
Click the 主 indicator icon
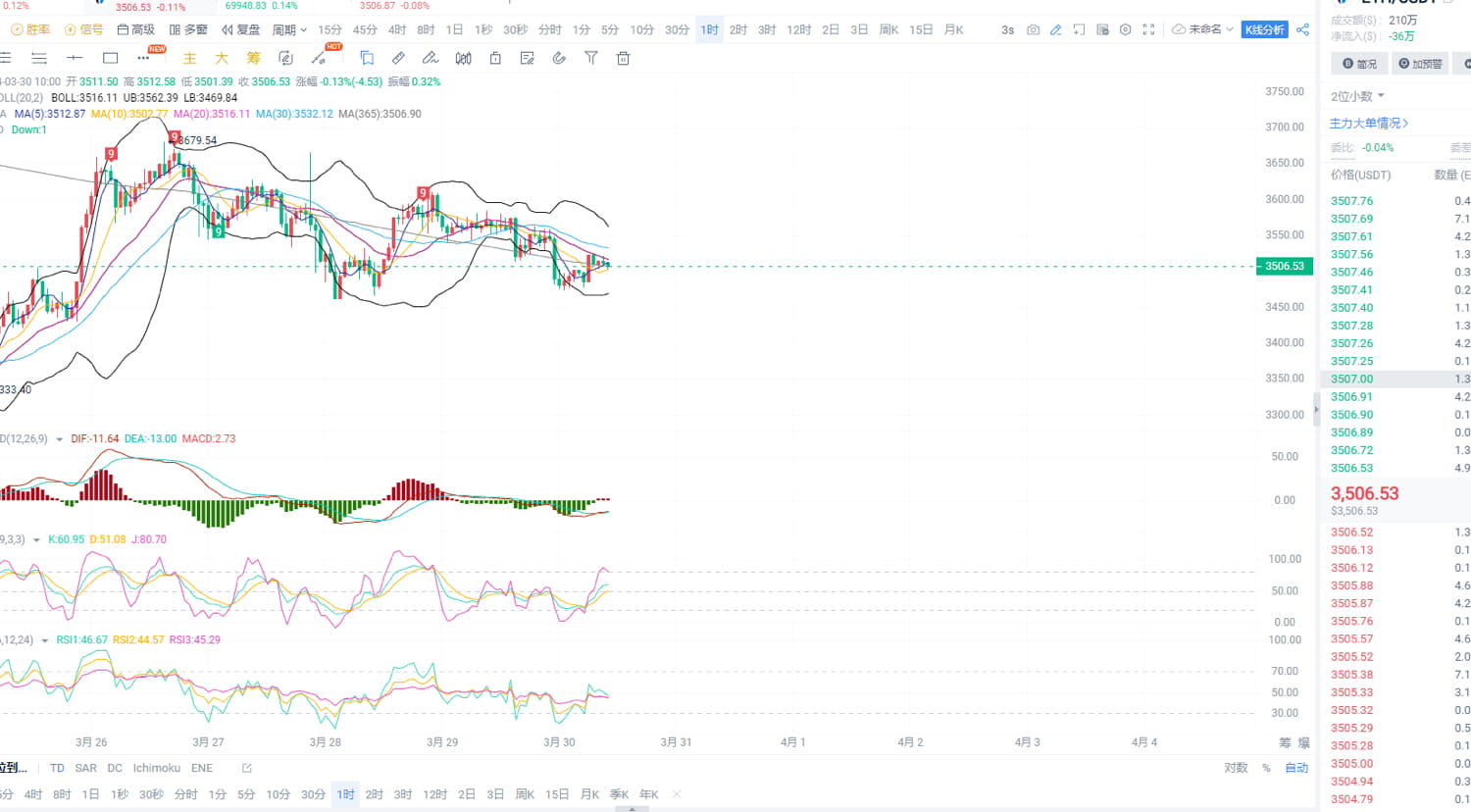click(x=190, y=58)
